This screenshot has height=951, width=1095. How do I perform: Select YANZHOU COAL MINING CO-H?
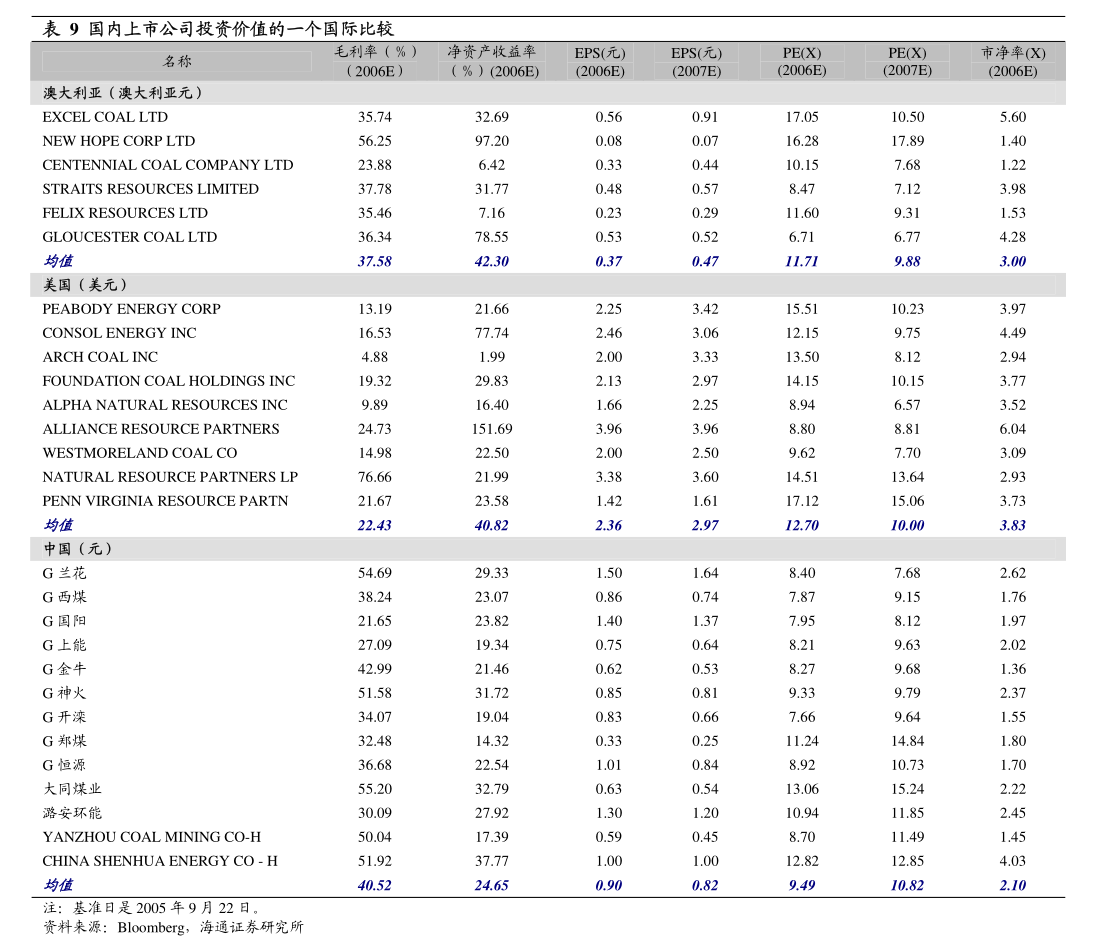click(152, 837)
